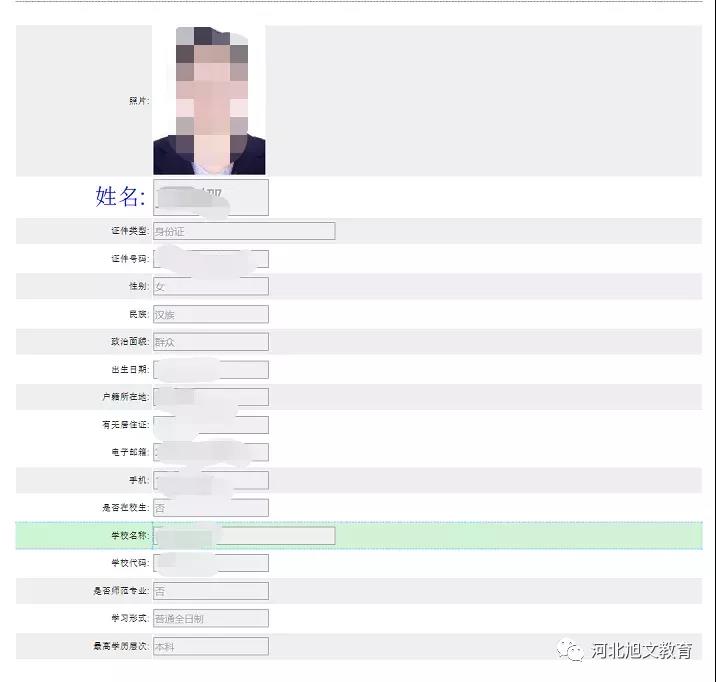Click the 有无居住证 input field
The width and height of the screenshot is (716, 682).
coord(211,425)
